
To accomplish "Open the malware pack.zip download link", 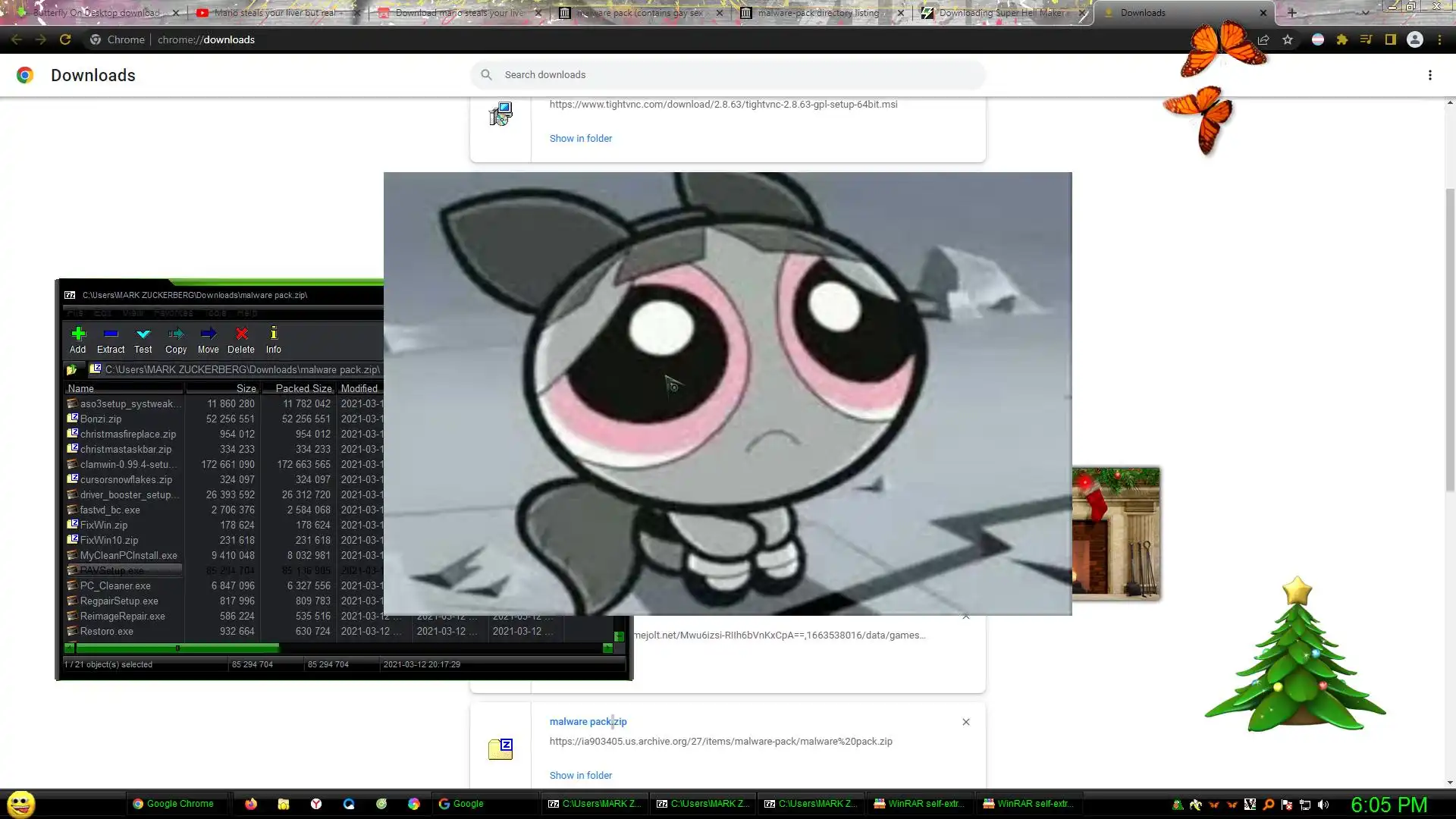I will 588,722.
